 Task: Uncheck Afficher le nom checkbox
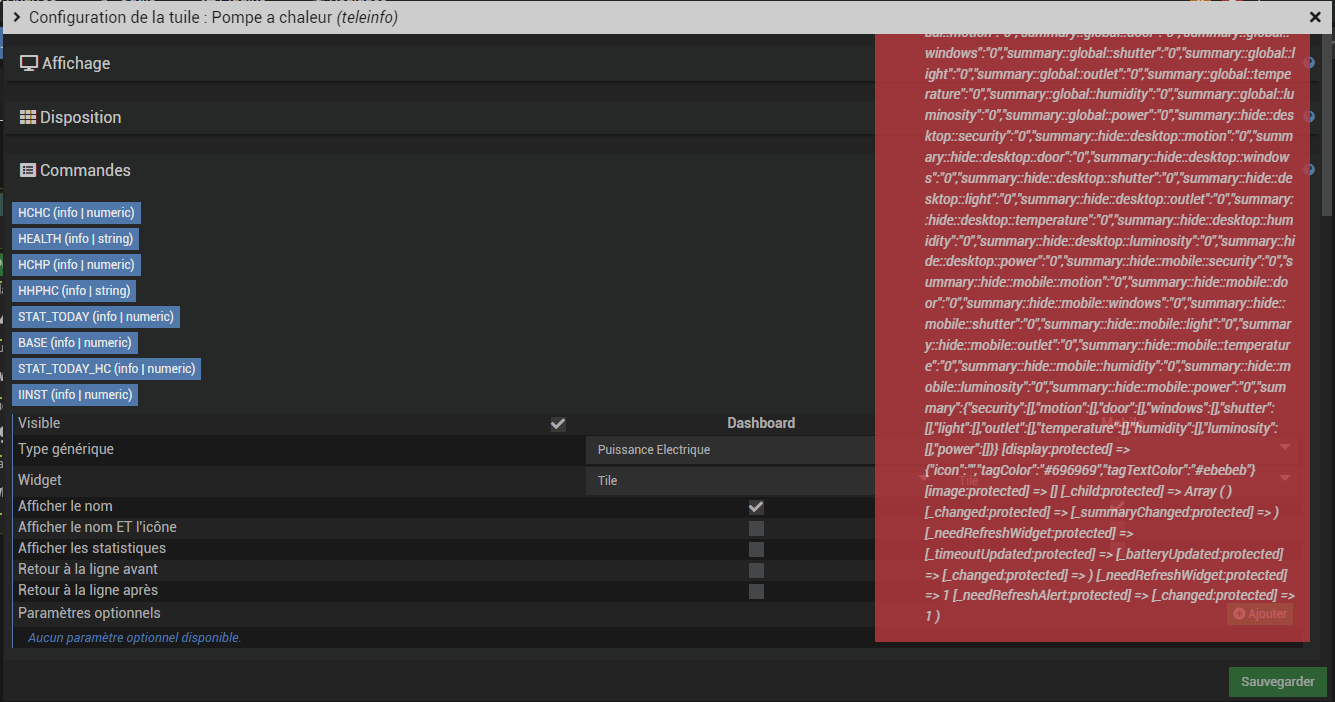(x=756, y=507)
